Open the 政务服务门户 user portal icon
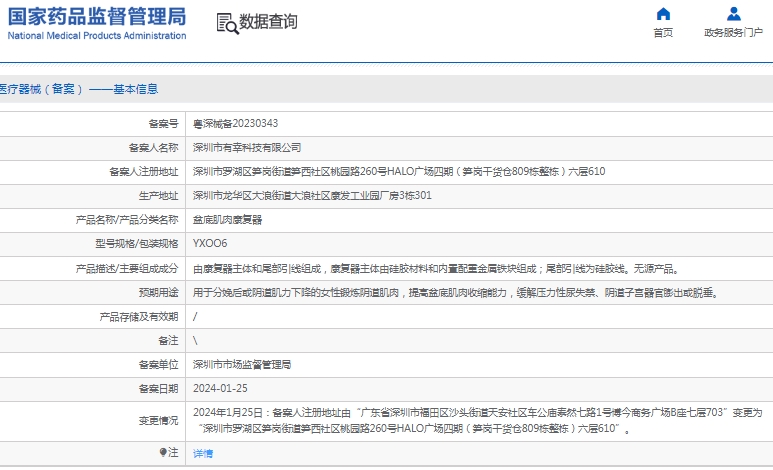This screenshot has width=773, height=470. point(734,14)
